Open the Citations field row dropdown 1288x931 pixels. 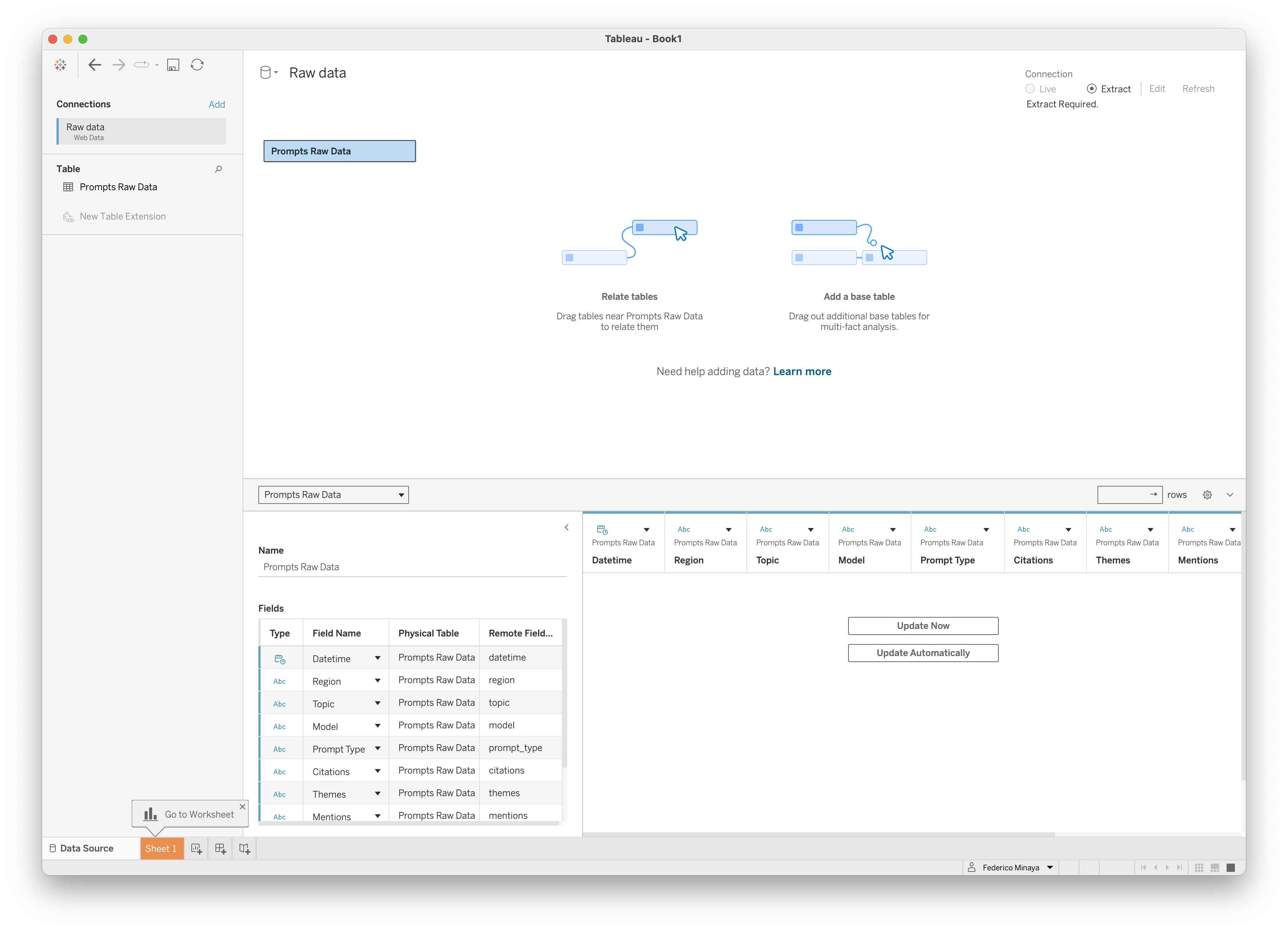pyautogui.click(x=378, y=771)
